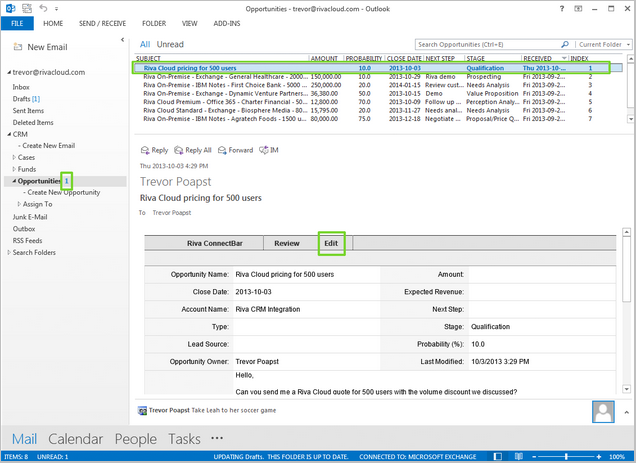Click the Reply All icon

click(x=178, y=150)
